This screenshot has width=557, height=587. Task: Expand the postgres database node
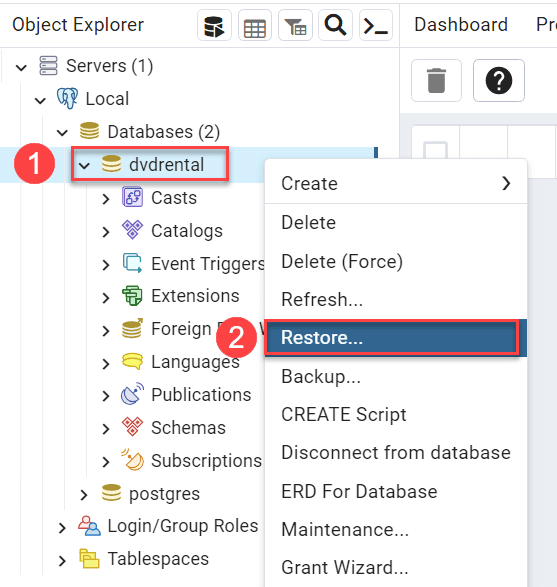[84, 495]
